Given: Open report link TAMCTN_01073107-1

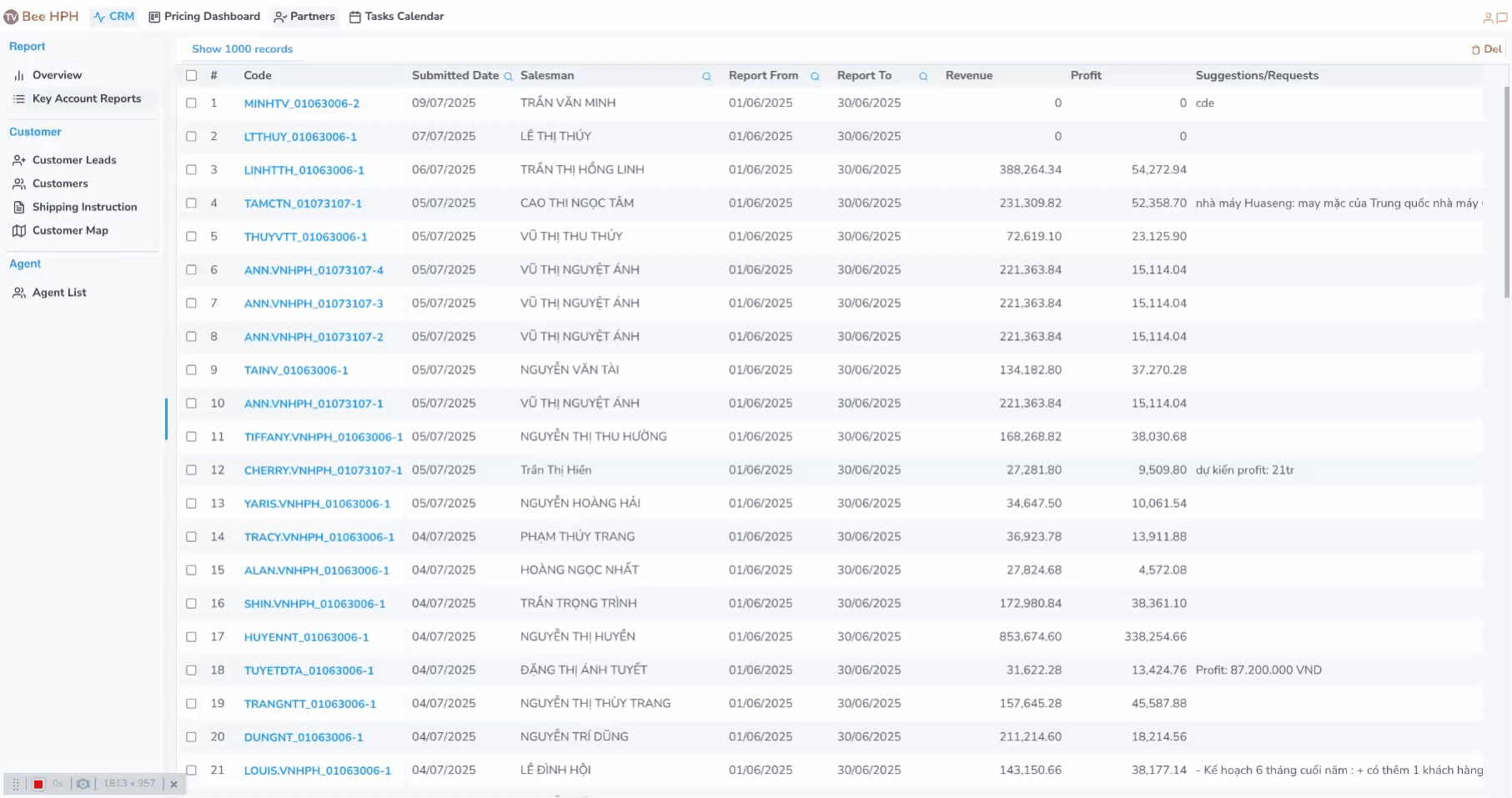Looking at the screenshot, I should [x=303, y=203].
